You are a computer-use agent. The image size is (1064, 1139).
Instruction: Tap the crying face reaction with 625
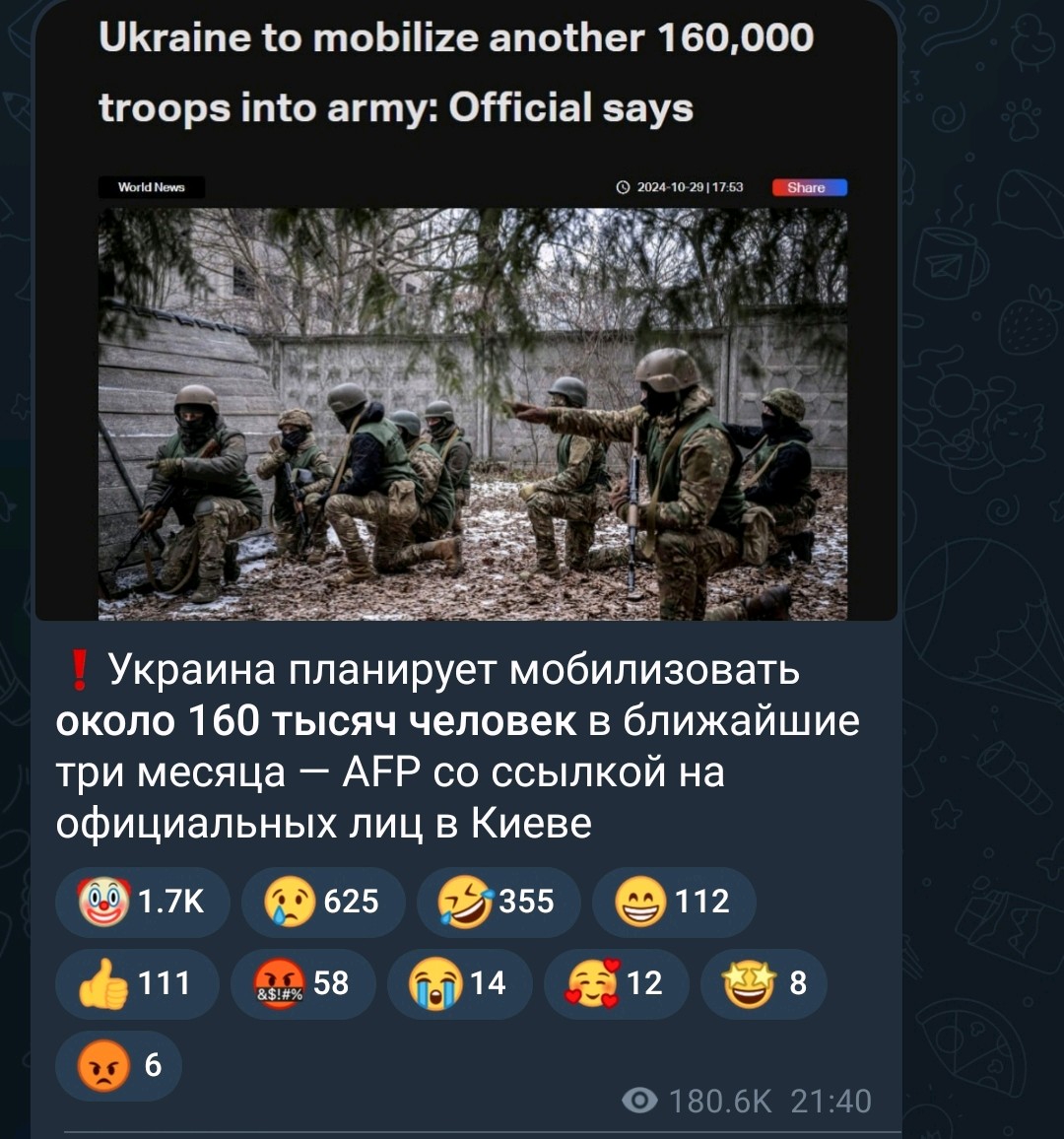323,902
